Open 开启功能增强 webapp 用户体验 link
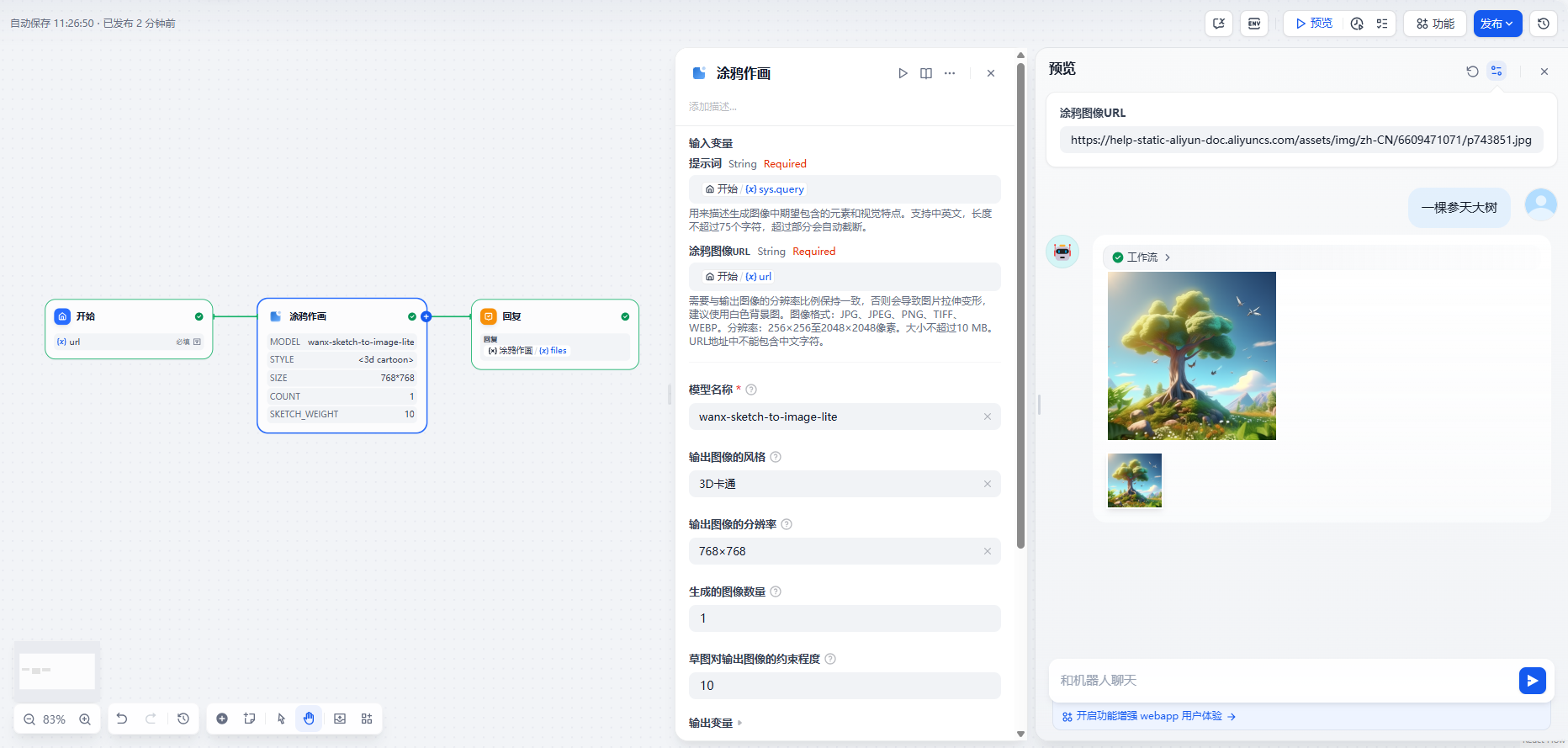 [1148, 716]
